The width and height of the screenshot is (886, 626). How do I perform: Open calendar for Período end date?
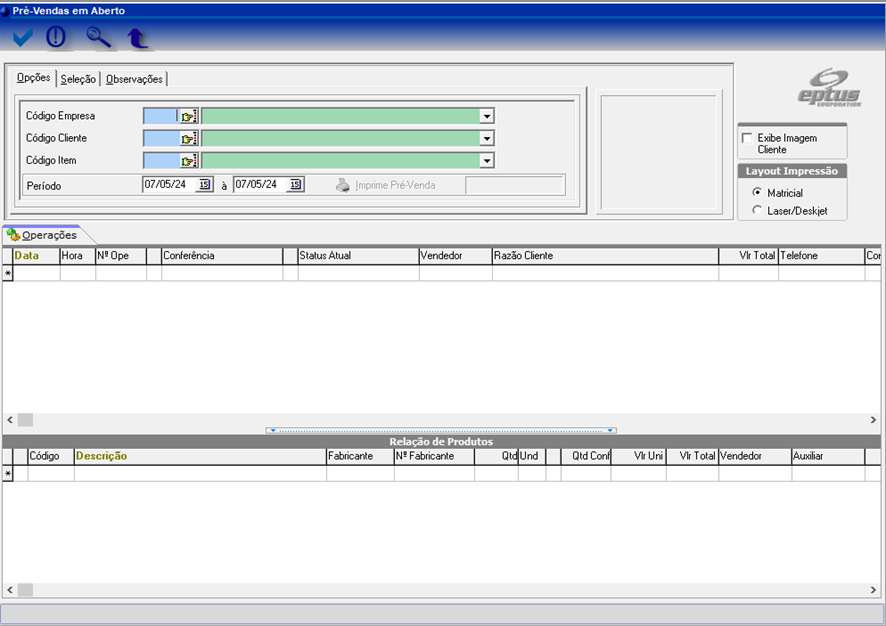[295, 185]
